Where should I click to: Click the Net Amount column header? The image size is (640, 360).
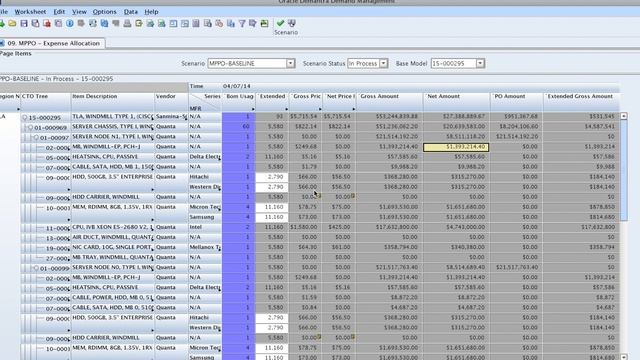coord(457,102)
